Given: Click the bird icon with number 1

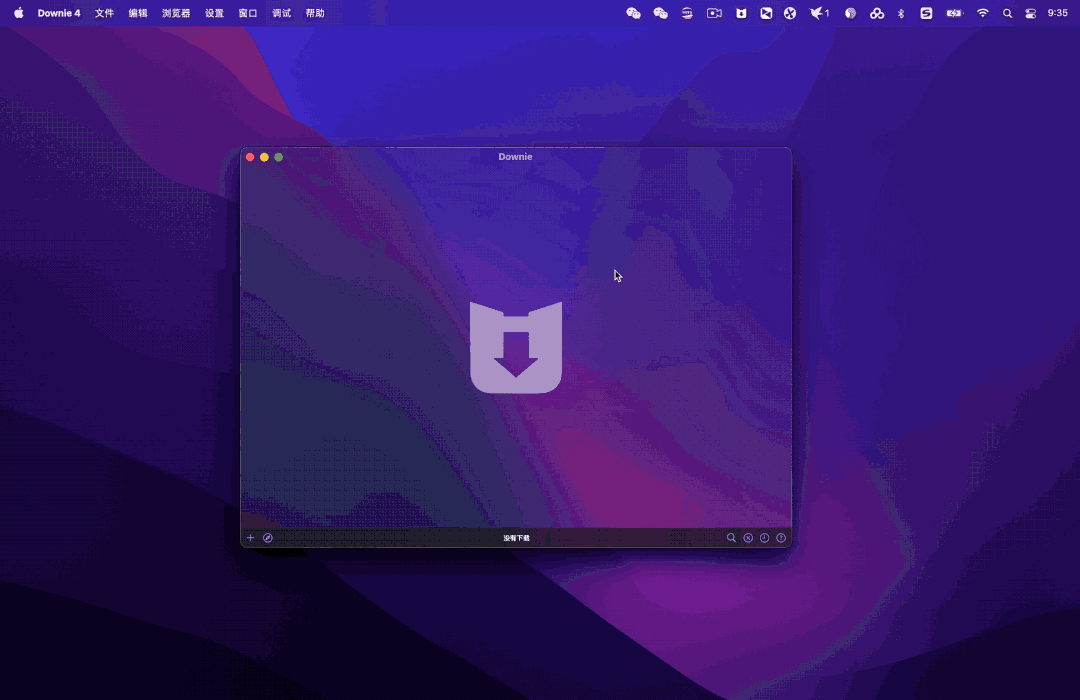Looking at the screenshot, I should (x=819, y=13).
